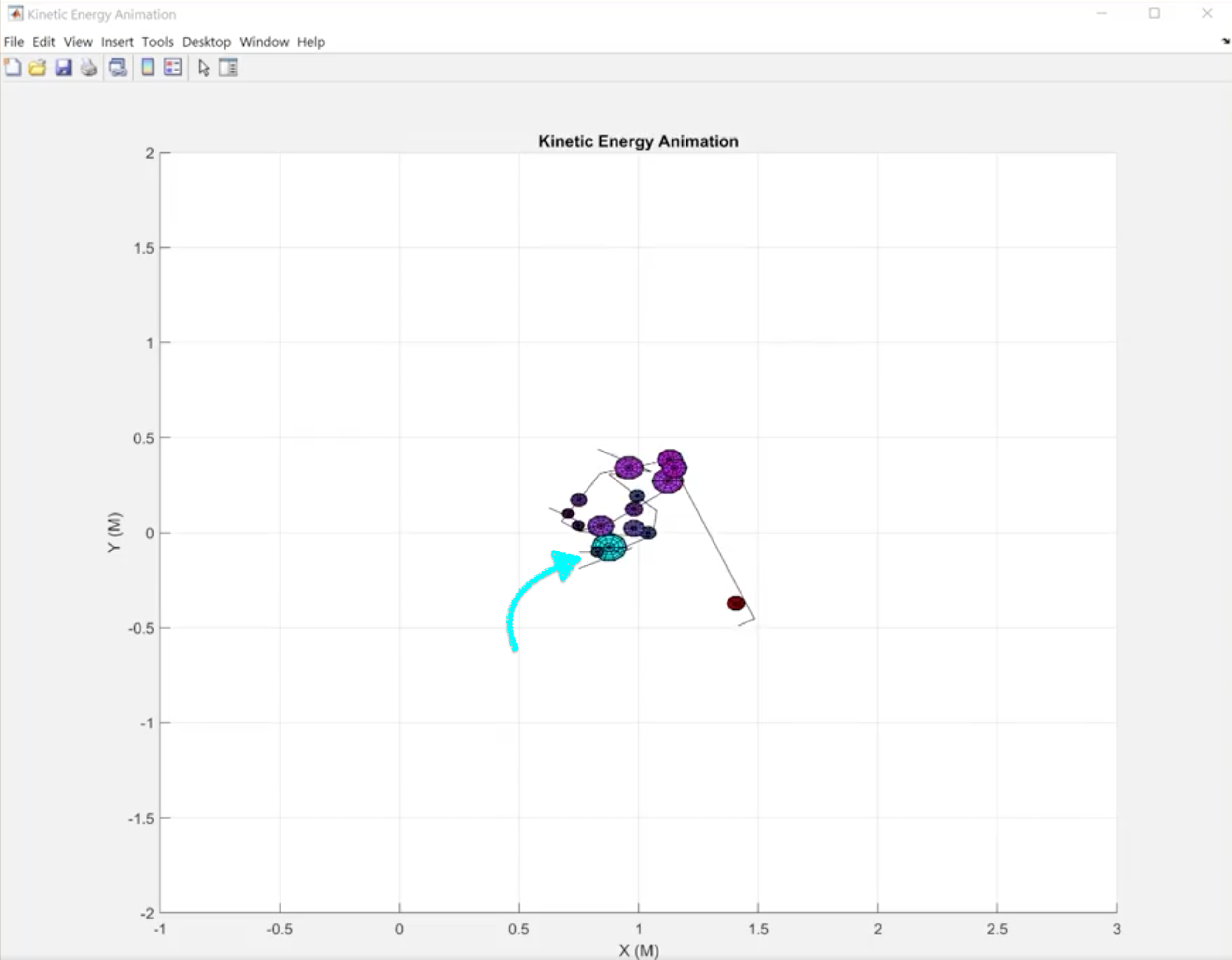Click the x-axis tick label 3
This screenshot has height=960, width=1232.
click(x=1116, y=929)
